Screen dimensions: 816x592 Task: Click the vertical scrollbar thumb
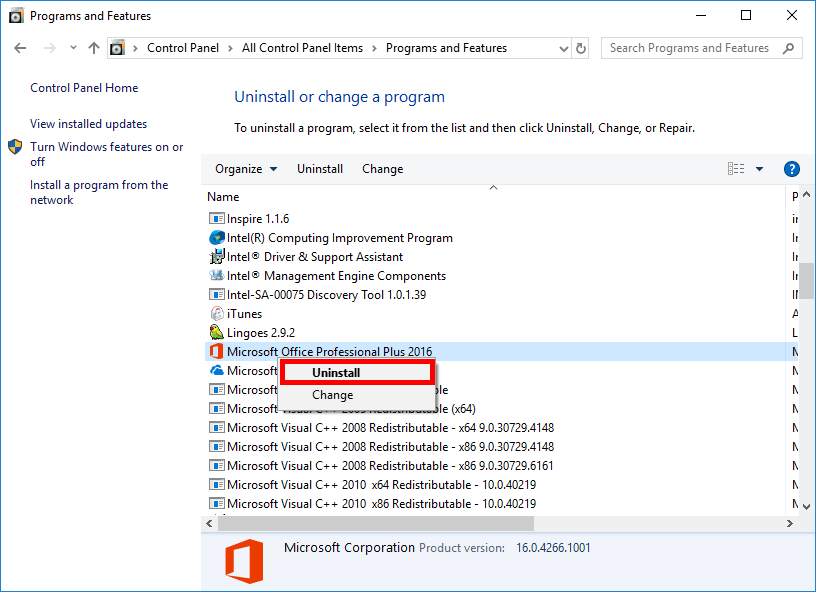[807, 280]
